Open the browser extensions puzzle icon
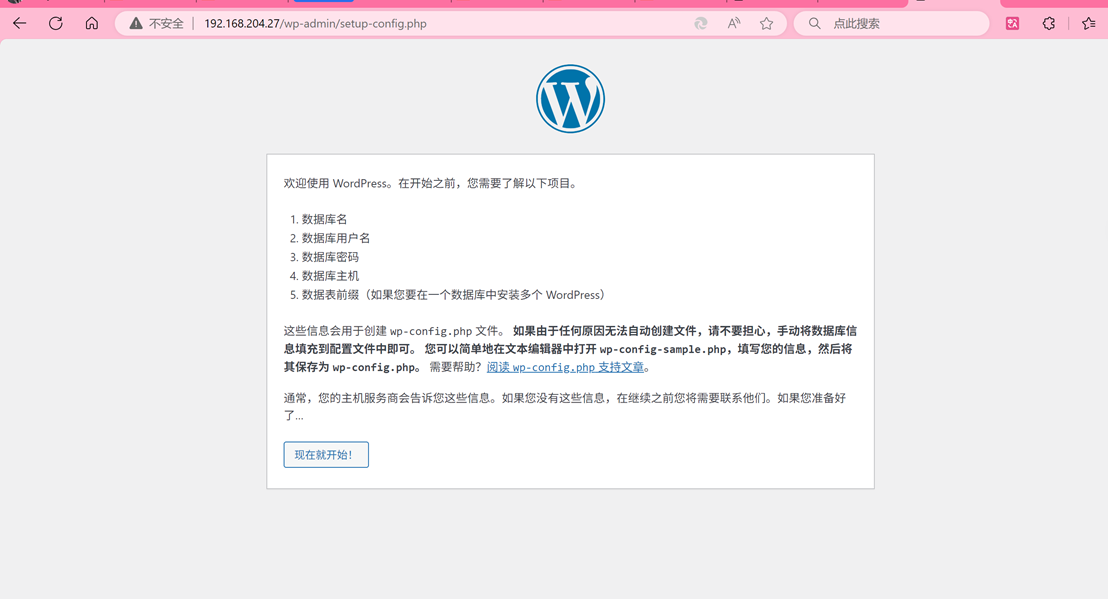This screenshot has width=1108, height=599. (x=1049, y=23)
